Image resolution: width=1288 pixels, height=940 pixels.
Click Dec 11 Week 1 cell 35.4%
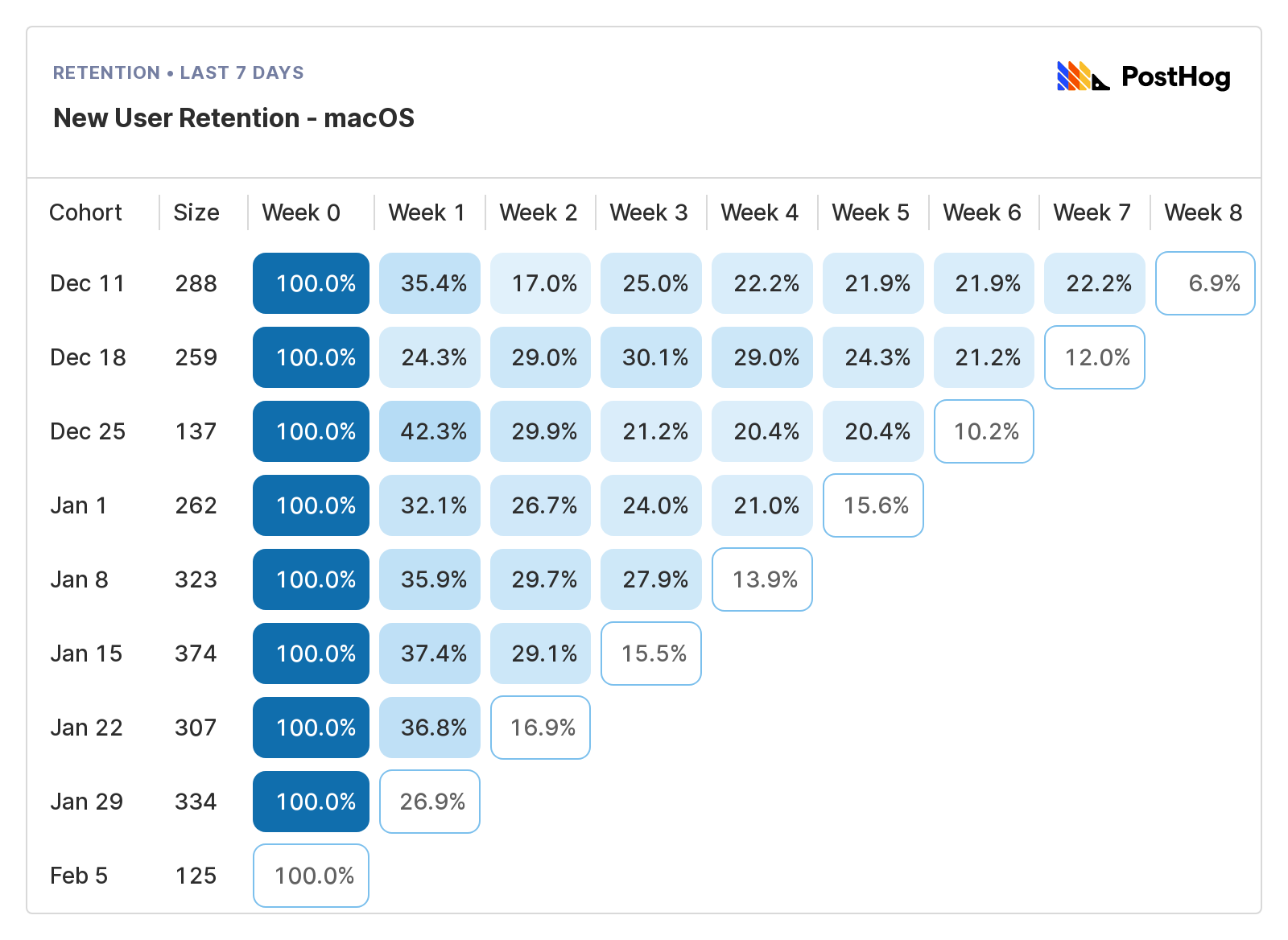pos(430,283)
